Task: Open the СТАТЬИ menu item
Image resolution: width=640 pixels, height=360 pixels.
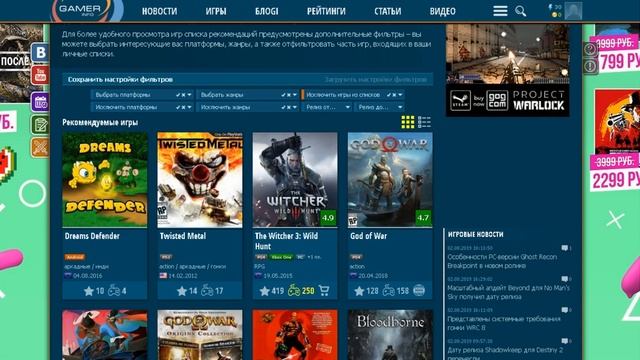Action: pyautogui.click(x=388, y=11)
